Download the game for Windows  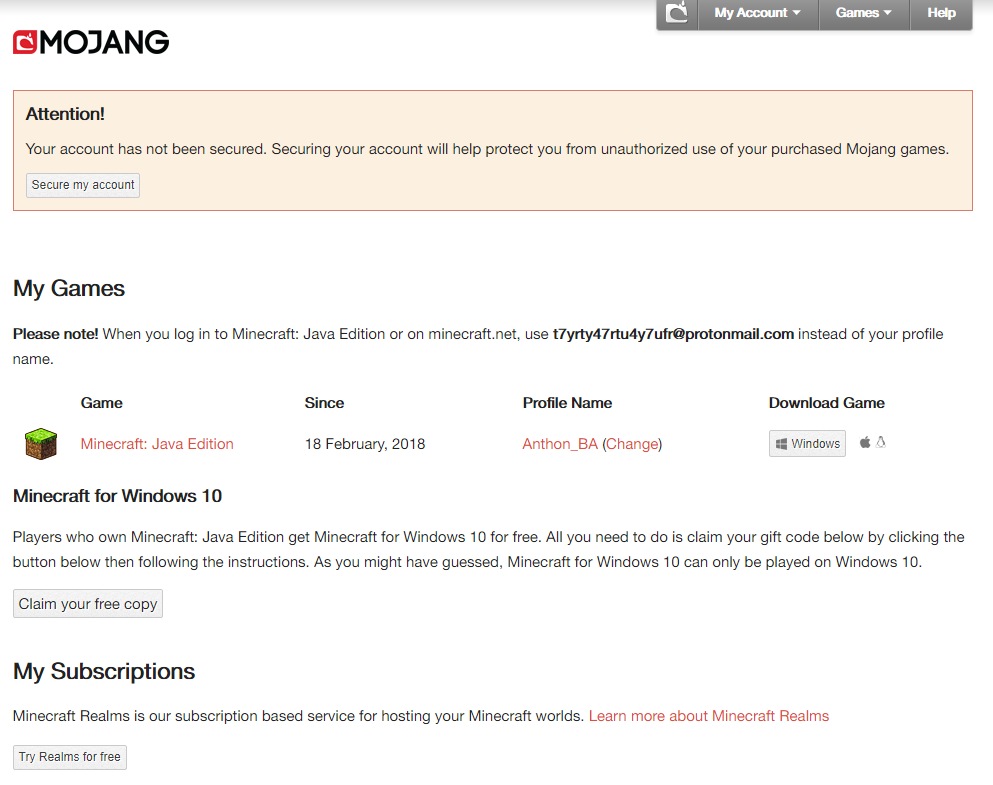pyautogui.click(x=807, y=444)
